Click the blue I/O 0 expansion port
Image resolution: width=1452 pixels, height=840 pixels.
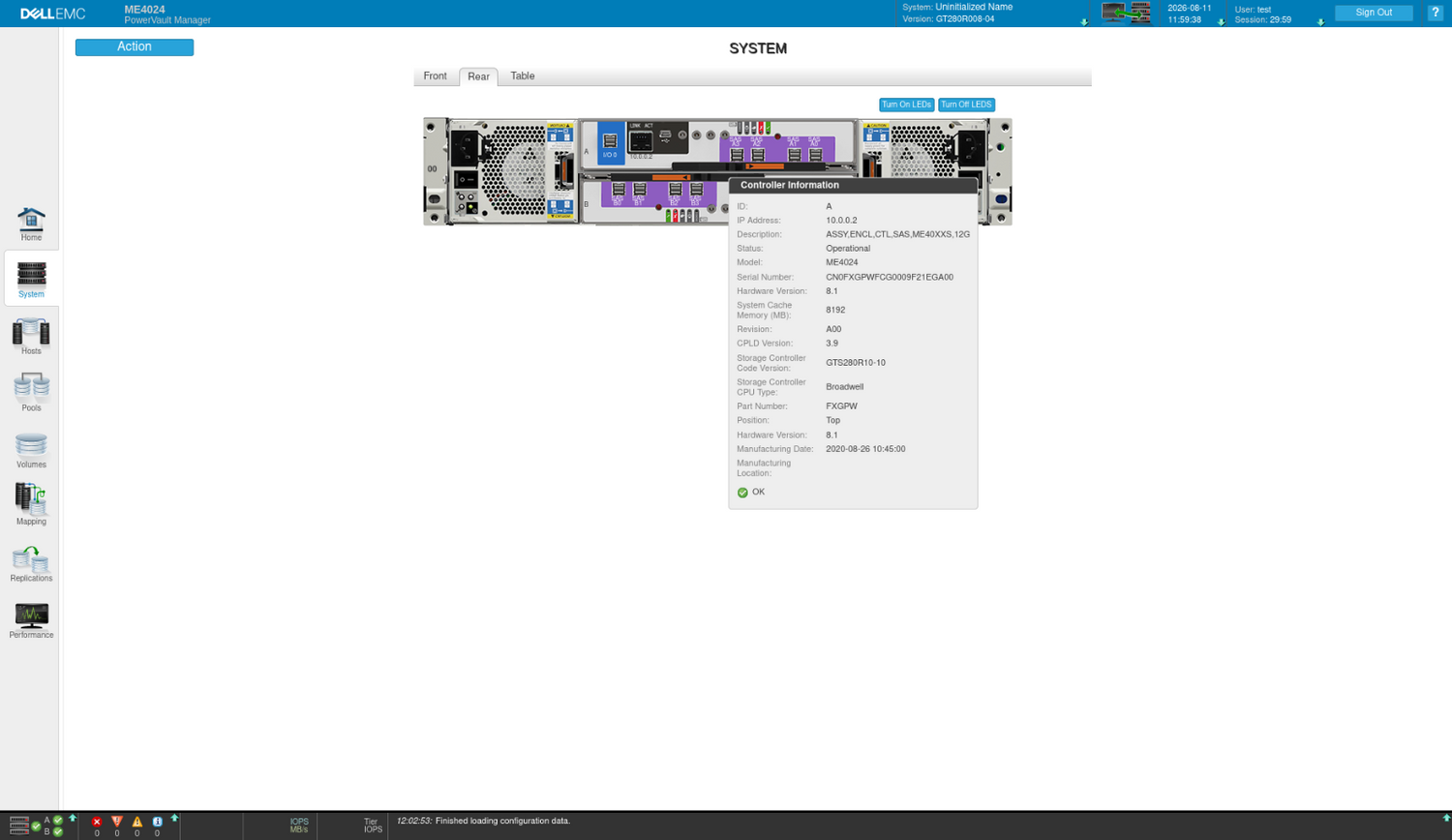point(610,143)
